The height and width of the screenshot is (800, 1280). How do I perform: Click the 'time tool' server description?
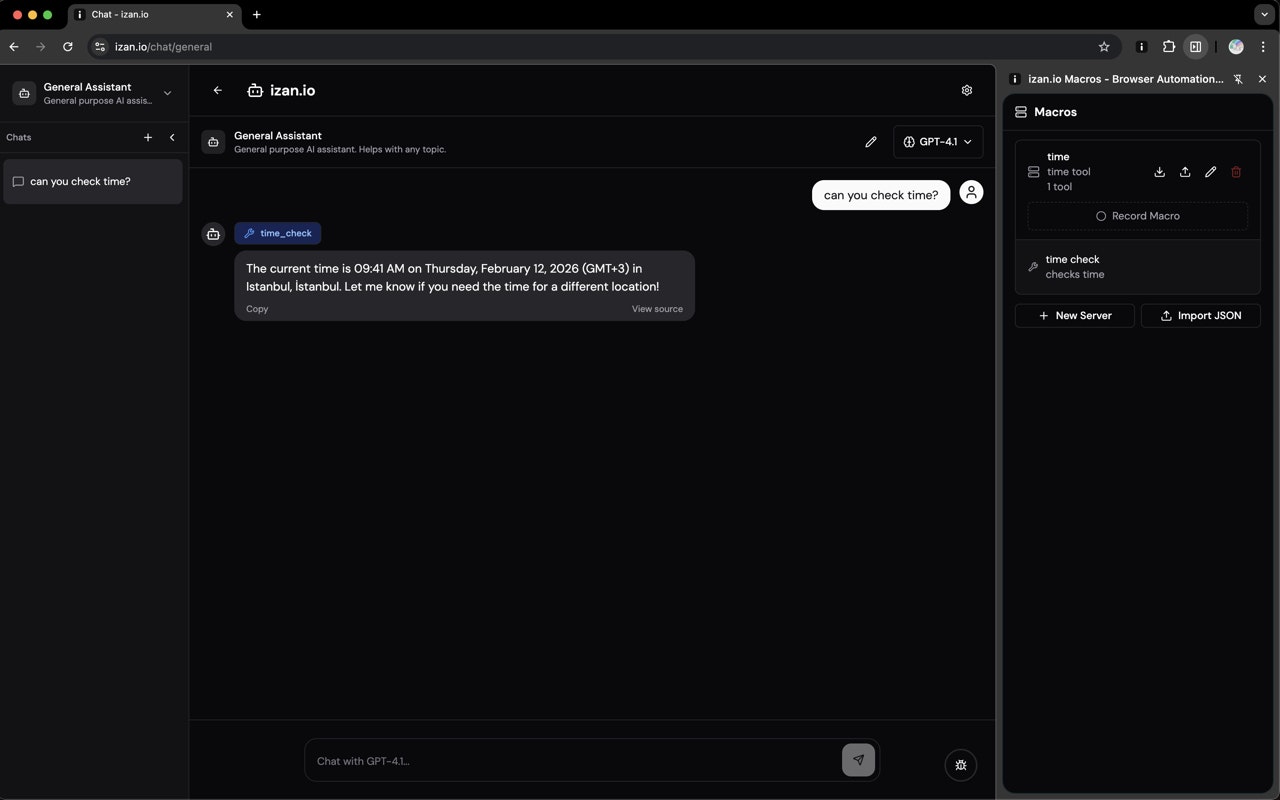[1068, 172]
